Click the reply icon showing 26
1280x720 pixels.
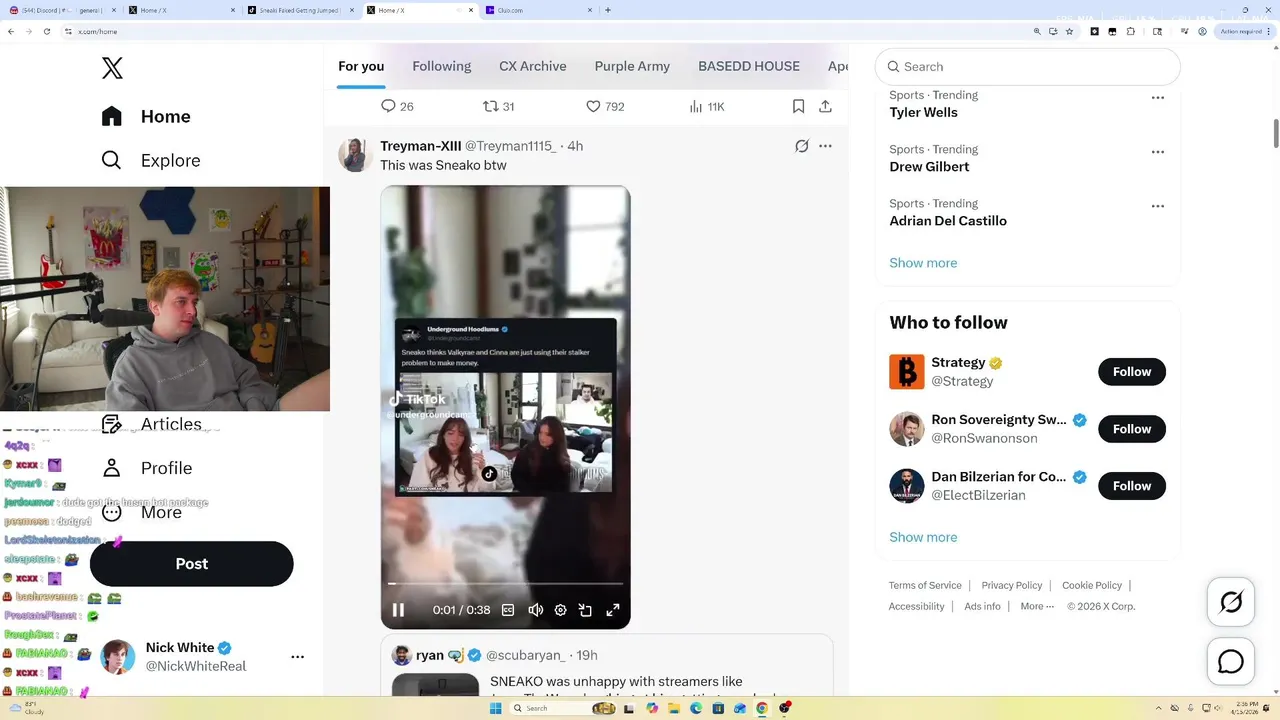click(x=389, y=106)
